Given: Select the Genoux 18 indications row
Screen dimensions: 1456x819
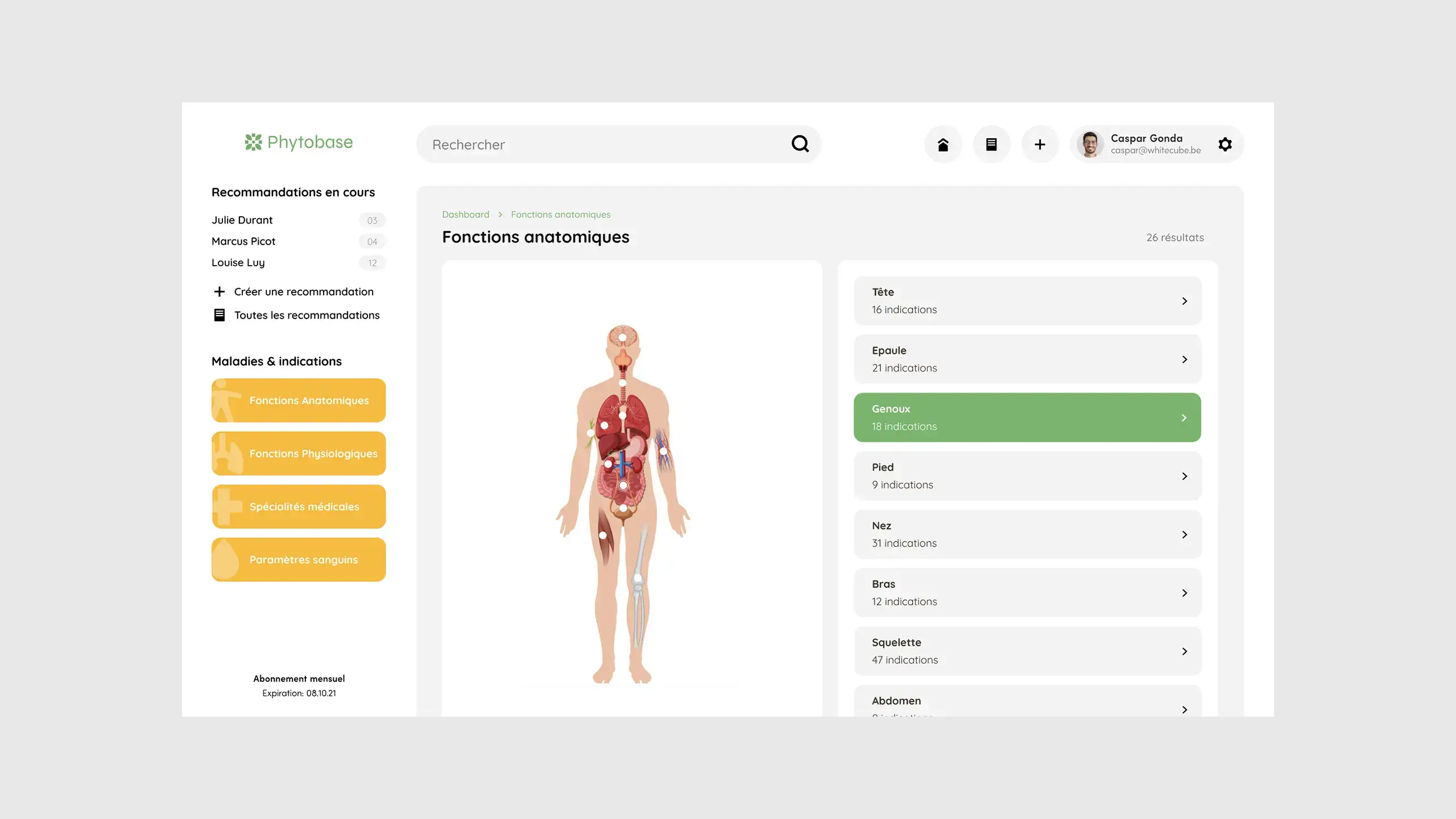Looking at the screenshot, I should (x=1027, y=417).
